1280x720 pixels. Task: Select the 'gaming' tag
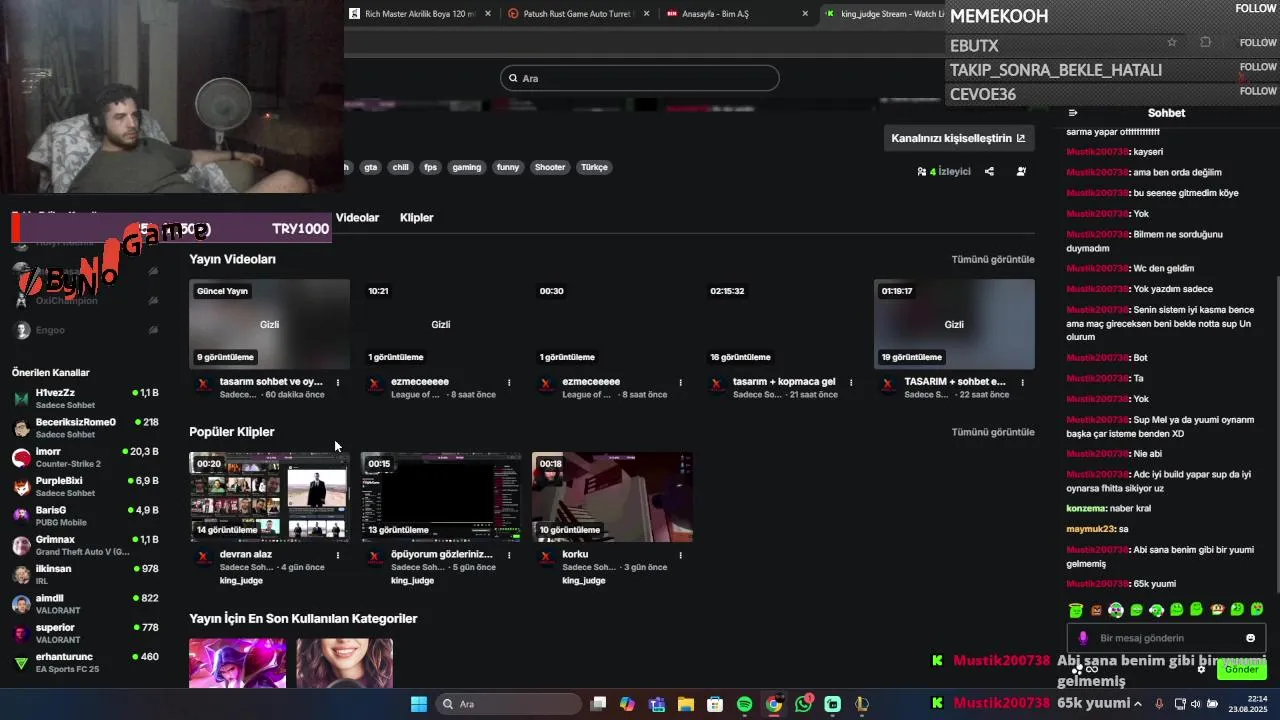pos(467,167)
